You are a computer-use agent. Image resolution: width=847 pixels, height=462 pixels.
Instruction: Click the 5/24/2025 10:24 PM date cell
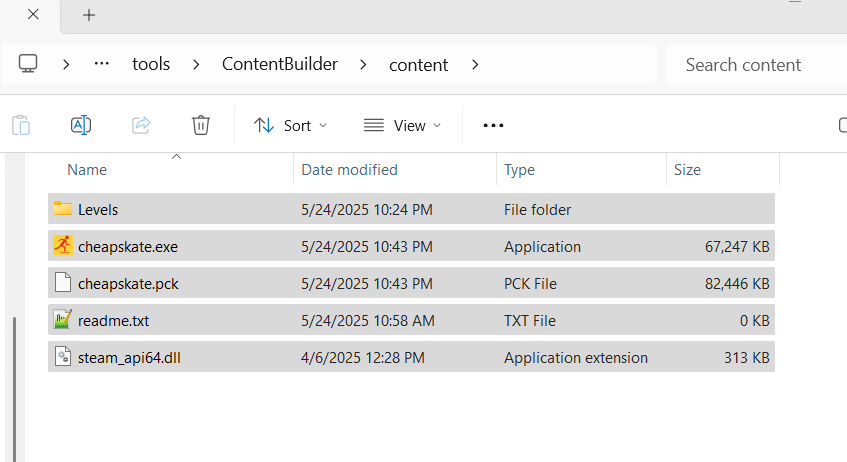(367, 210)
